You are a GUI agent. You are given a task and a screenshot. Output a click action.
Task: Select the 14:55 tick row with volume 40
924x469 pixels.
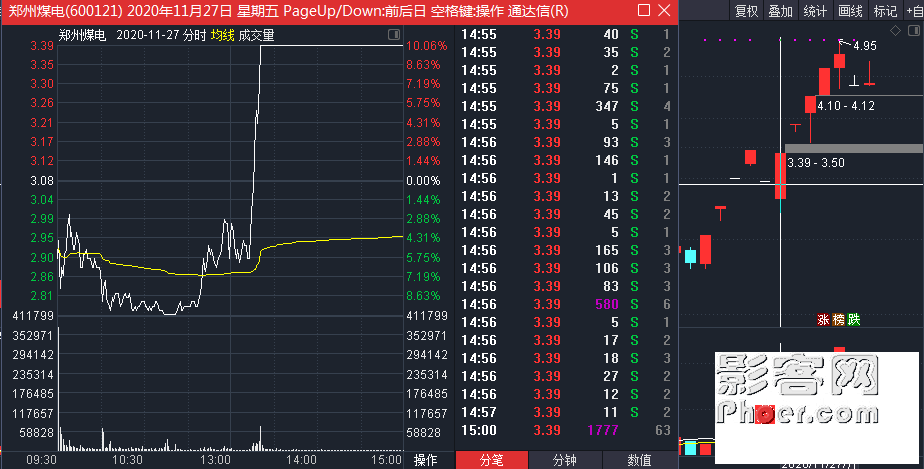click(566, 35)
